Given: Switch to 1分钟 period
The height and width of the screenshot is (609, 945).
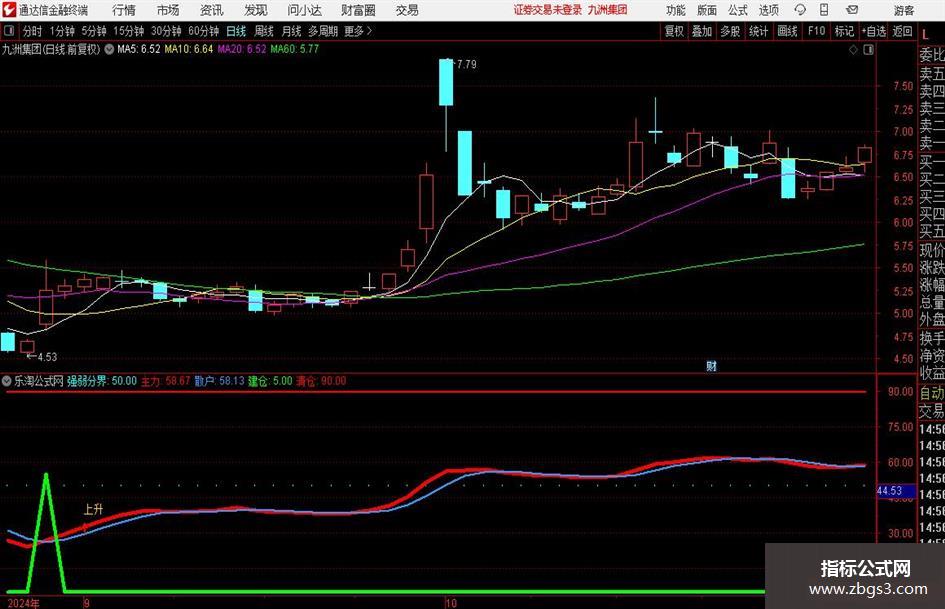Looking at the screenshot, I should pyautogui.click(x=62, y=31).
